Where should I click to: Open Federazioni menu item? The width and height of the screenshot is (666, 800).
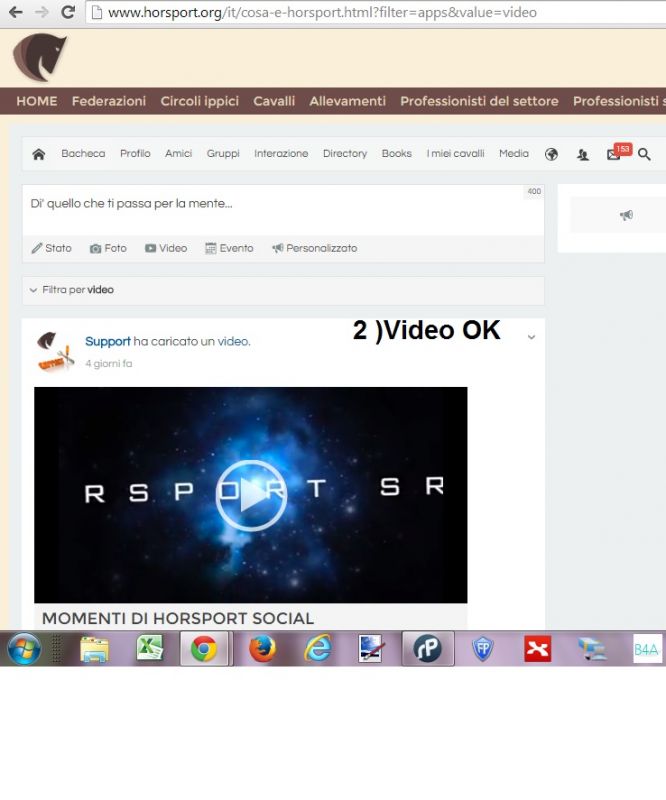coord(109,101)
